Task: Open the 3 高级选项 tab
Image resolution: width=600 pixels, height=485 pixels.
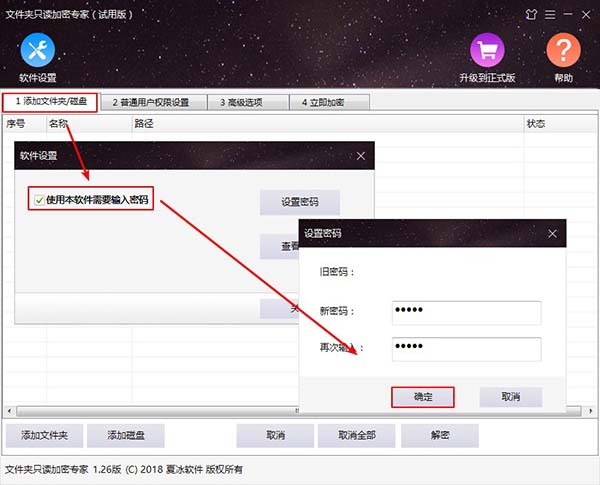Action: 248,103
